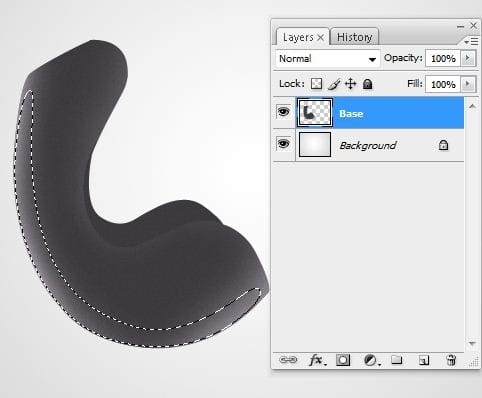The image size is (482, 398).
Task: Create a new layer
Action: [x=424, y=360]
